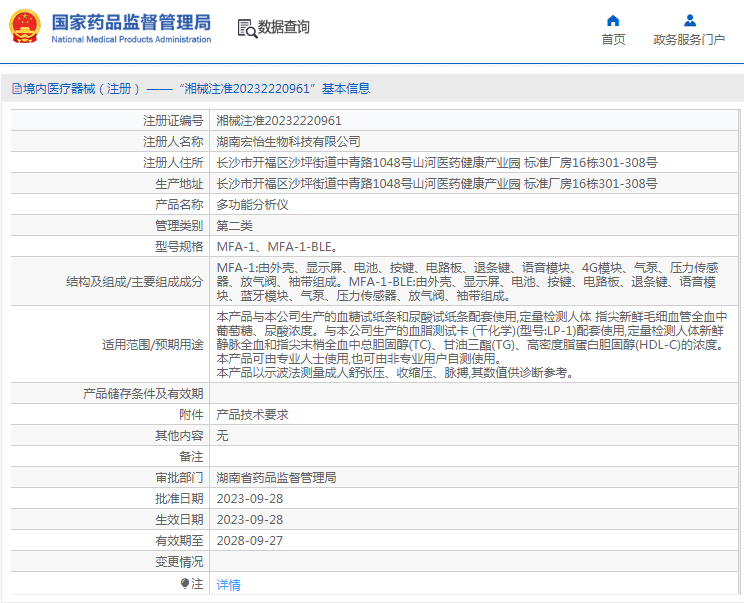This screenshot has height=603, width=744.
Task: Click the 型号规格 row label
Action: coord(179,247)
